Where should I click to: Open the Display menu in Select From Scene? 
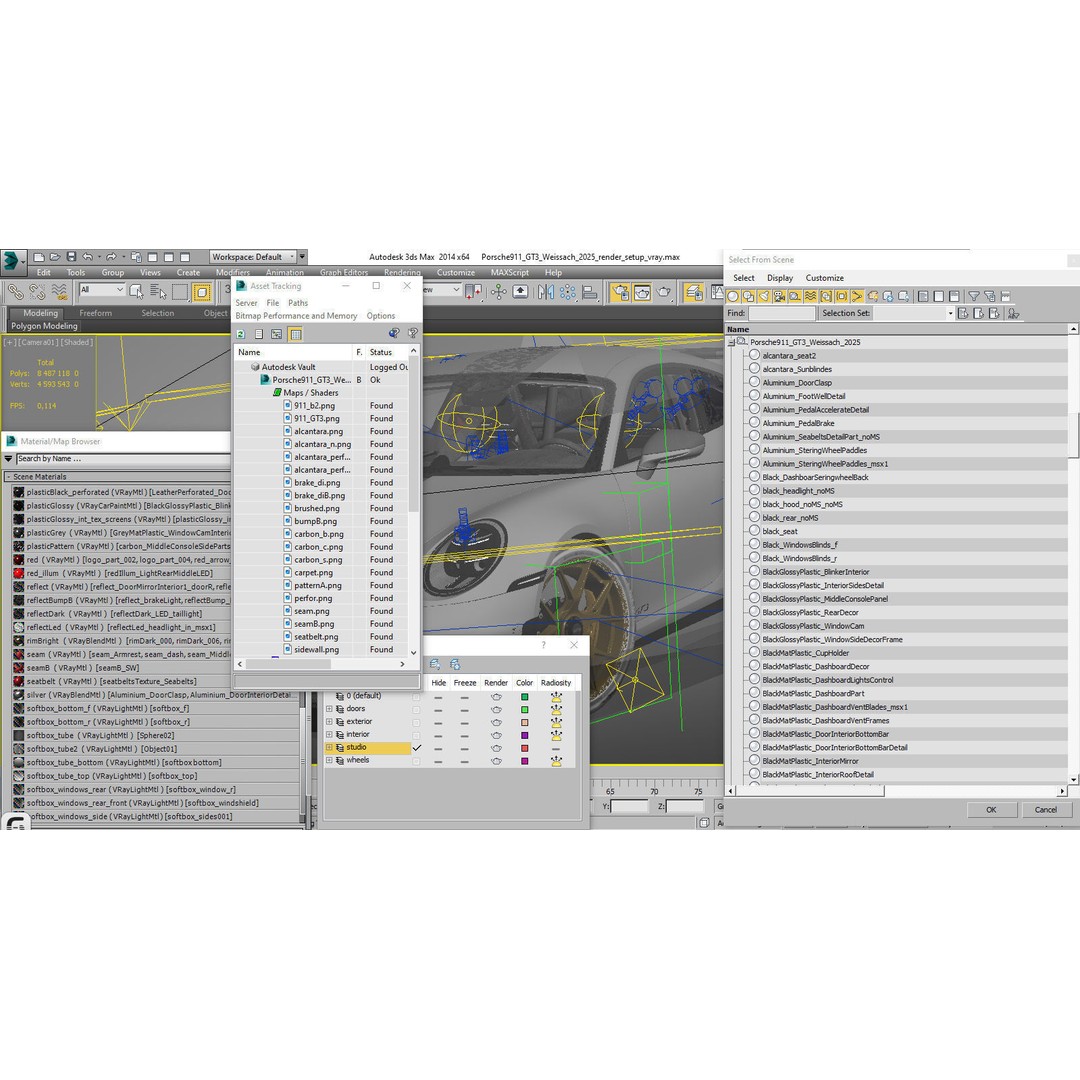click(780, 278)
